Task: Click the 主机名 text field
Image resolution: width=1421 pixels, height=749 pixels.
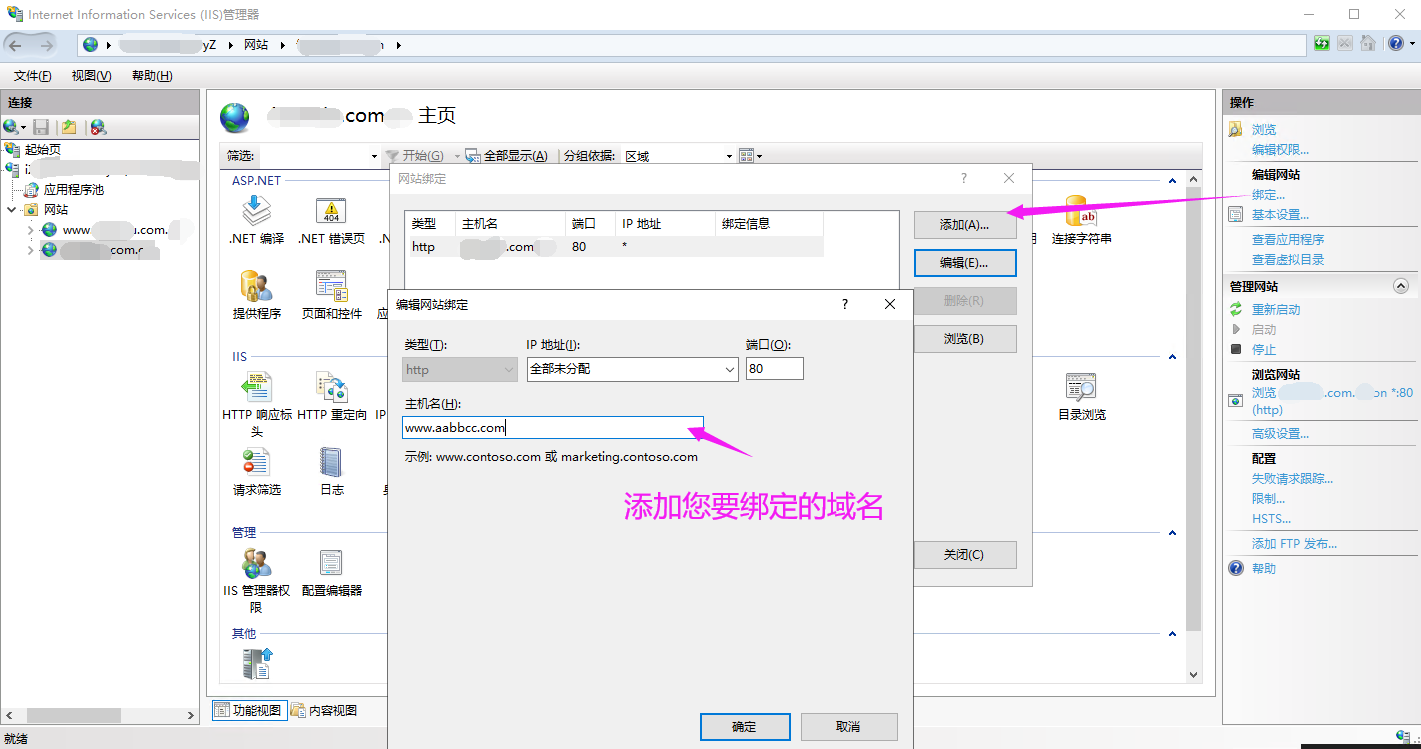Action: 552,428
